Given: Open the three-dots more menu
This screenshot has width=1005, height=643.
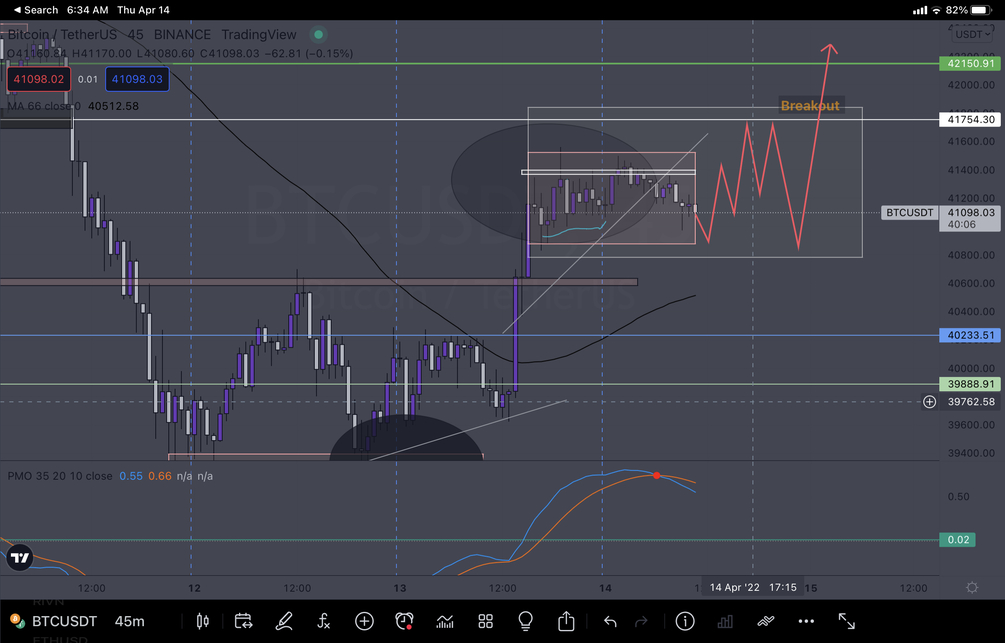Looking at the screenshot, I should (806, 621).
